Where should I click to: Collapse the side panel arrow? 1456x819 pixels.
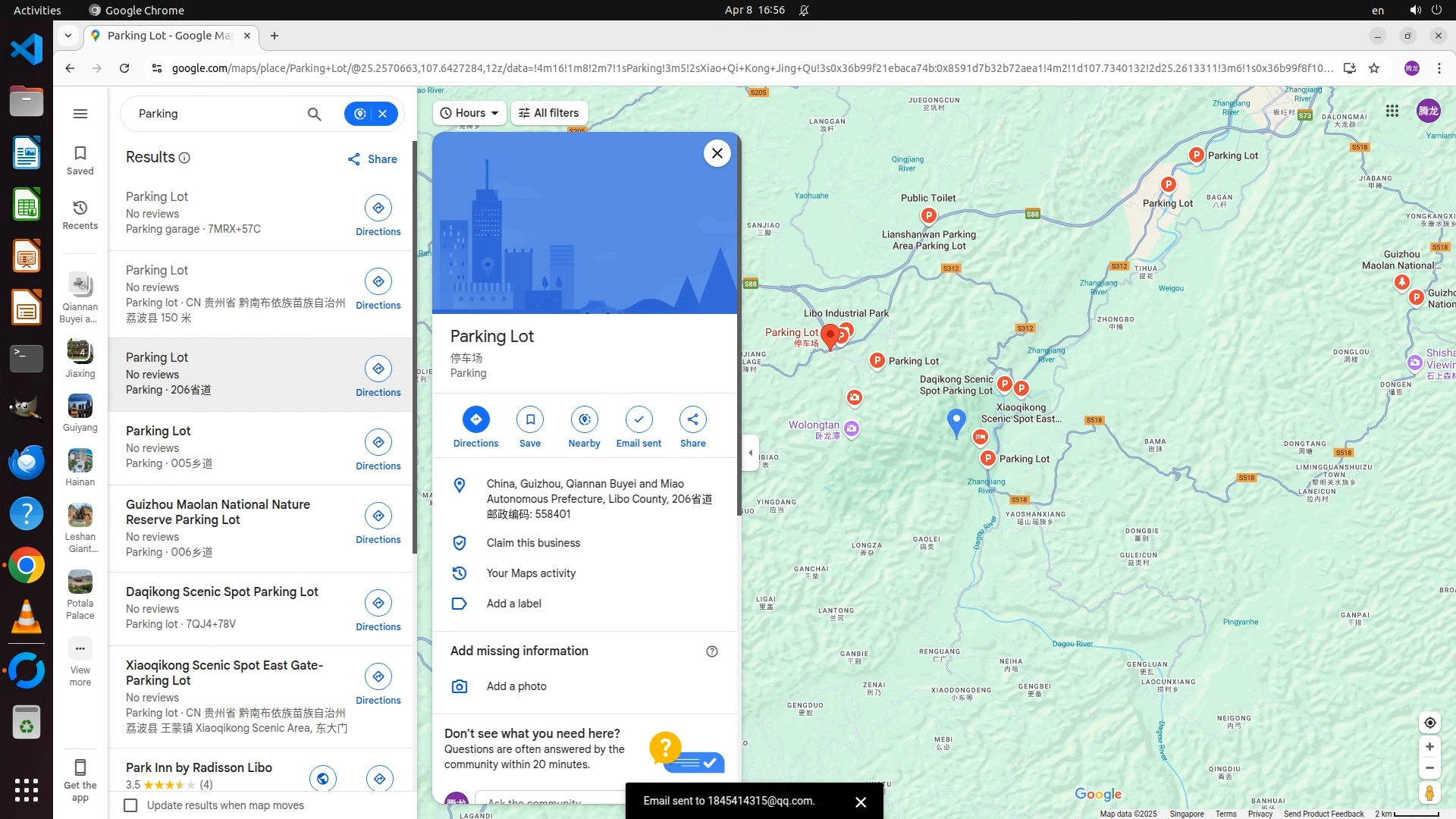(751, 453)
